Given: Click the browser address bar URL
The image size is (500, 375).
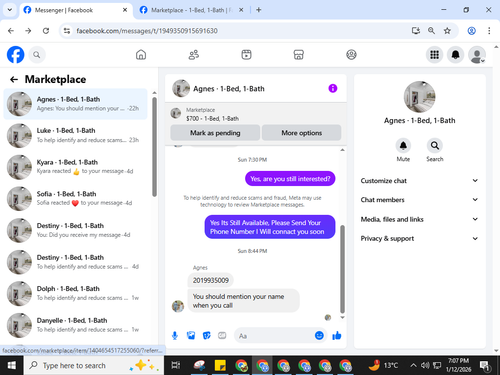Looking at the screenshot, I should point(147,31).
